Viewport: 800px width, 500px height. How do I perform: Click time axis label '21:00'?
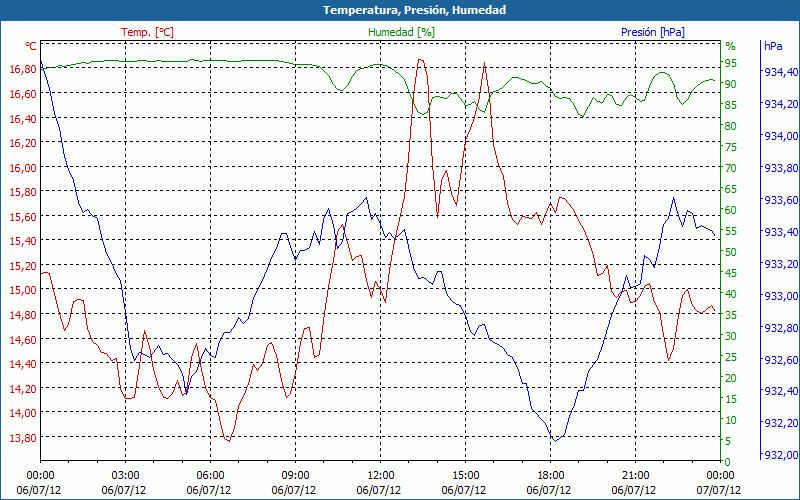[636, 476]
